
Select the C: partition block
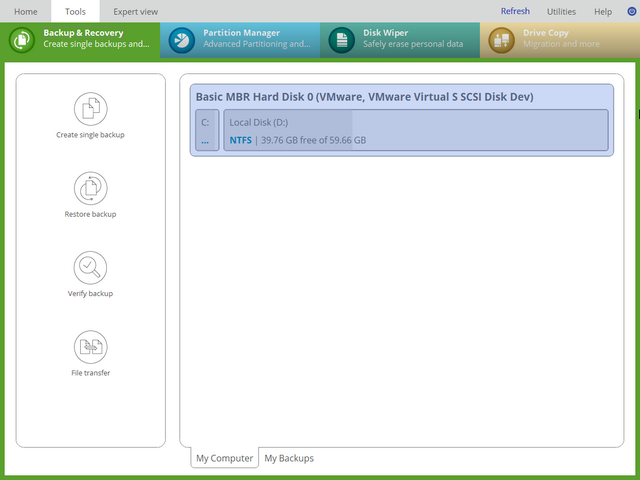coord(206,131)
